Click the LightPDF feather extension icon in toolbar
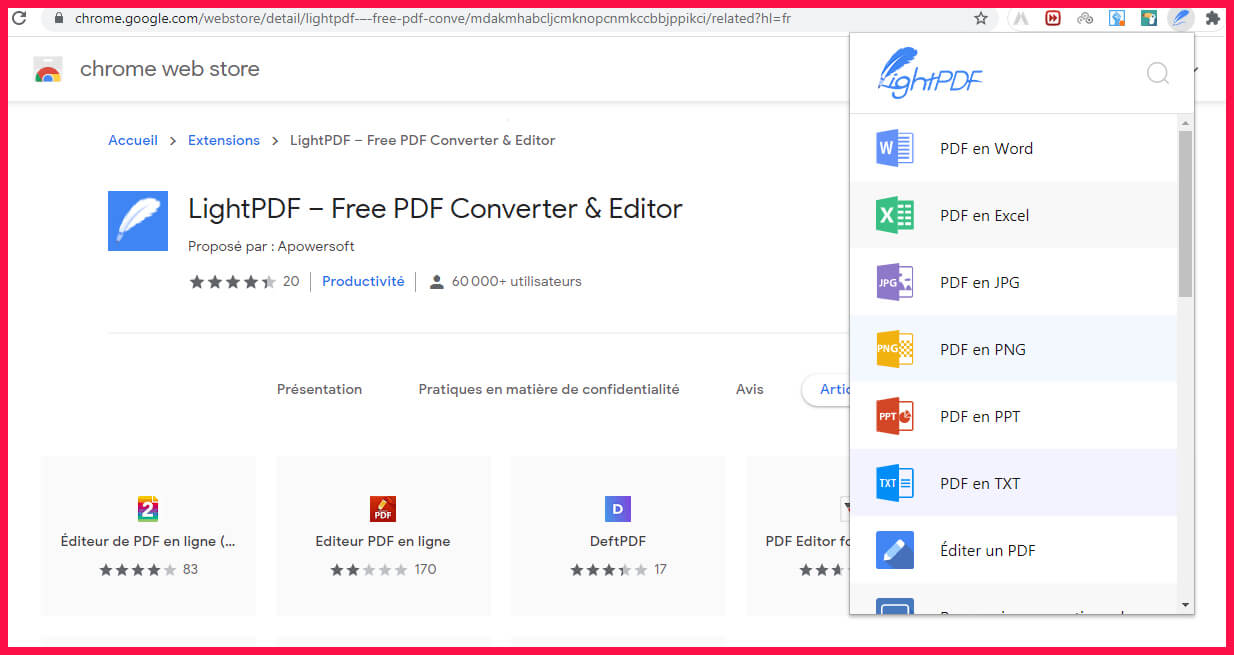Viewport: 1234px width, 655px height. coord(1181,18)
